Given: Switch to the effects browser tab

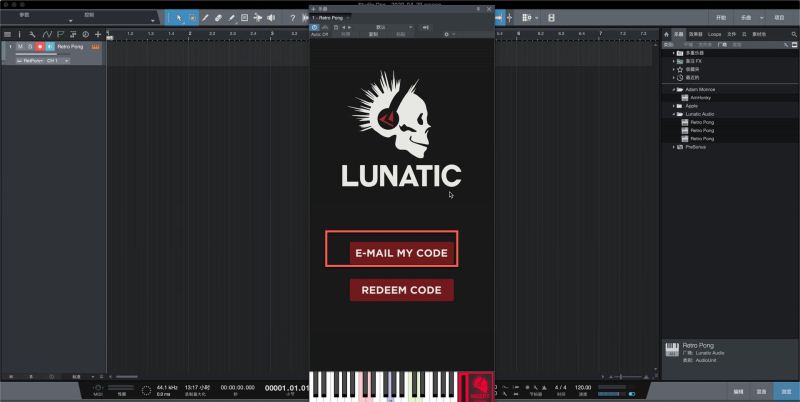Looking at the screenshot, I should (x=695, y=34).
